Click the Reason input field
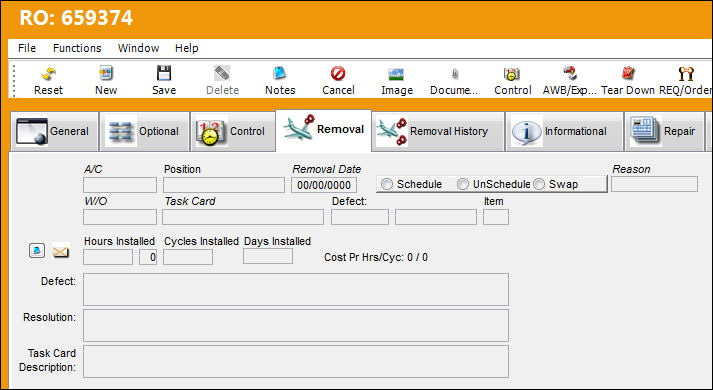Screen dimensions: 713x390 point(654,184)
